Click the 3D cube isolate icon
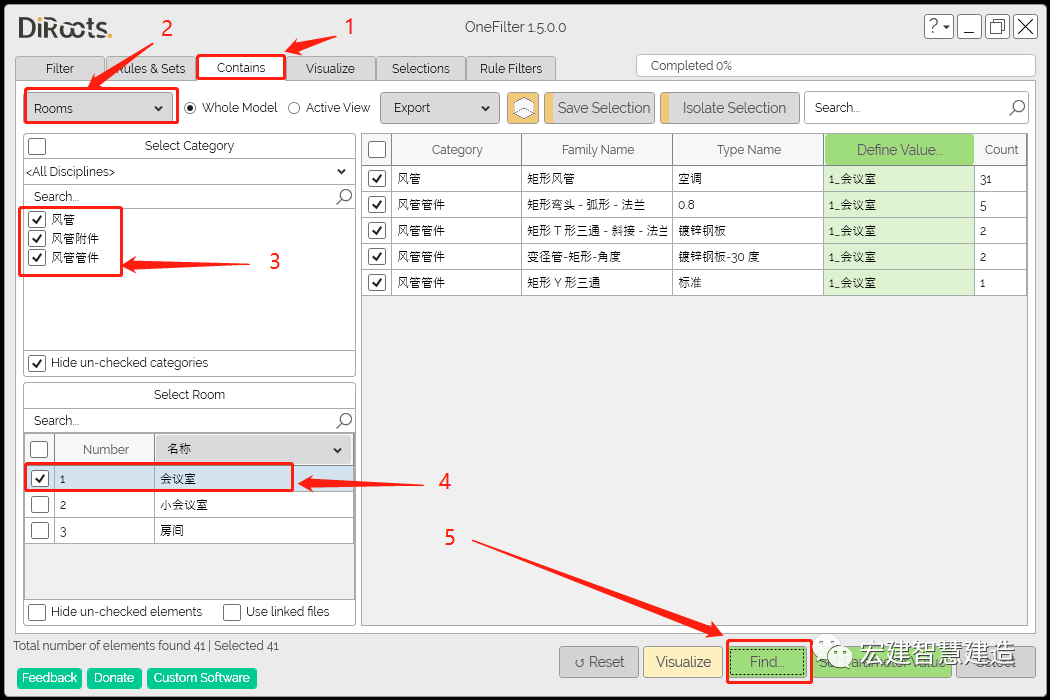1050x700 pixels. tap(522, 108)
